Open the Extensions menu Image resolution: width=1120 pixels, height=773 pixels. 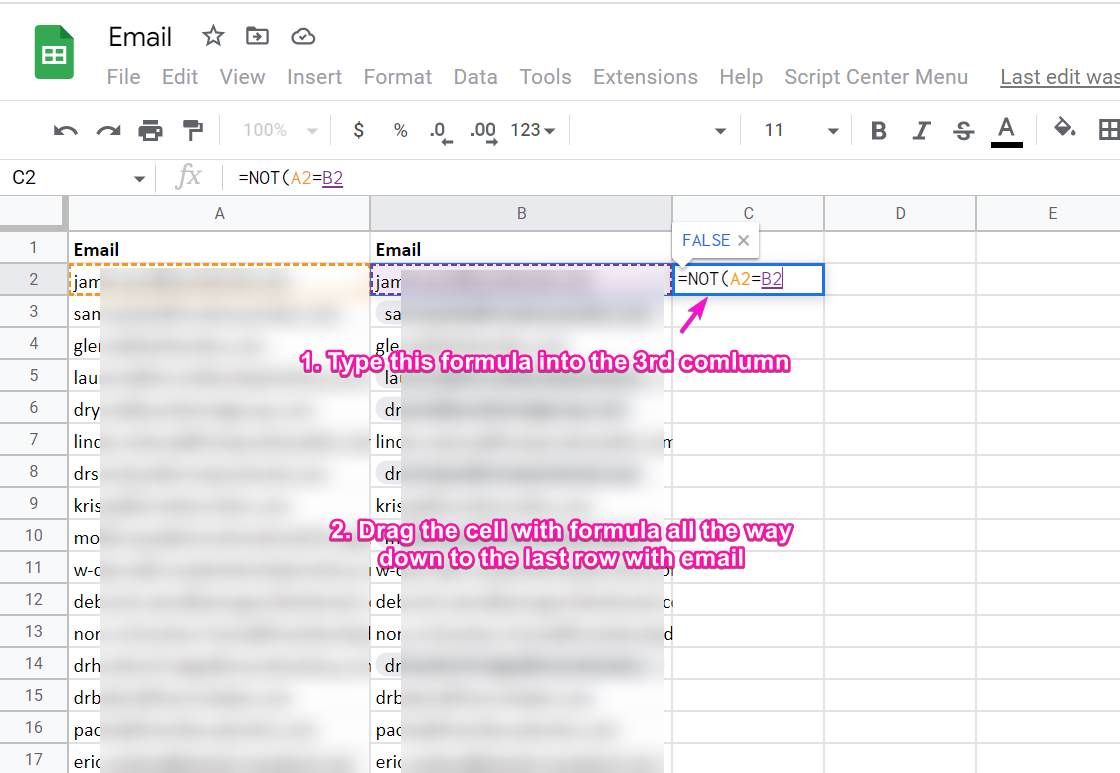[645, 77]
